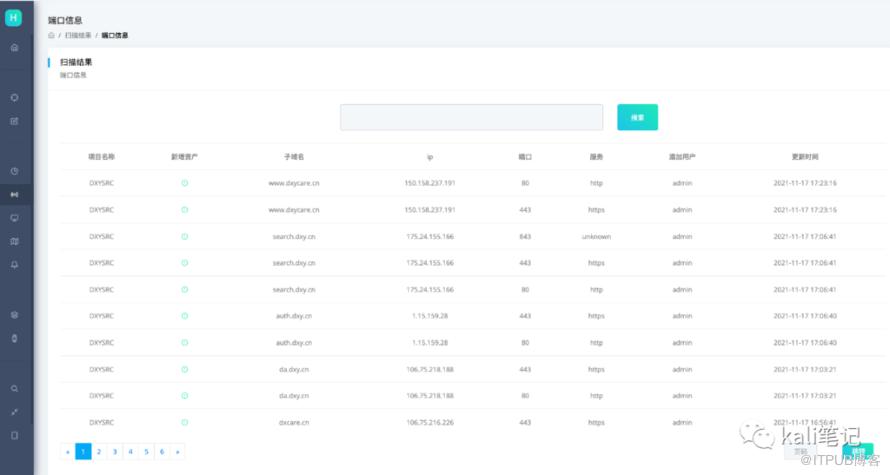This screenshot has width=890, height=475.
Task: Click the green H logo in sidebar
Action: [x=14, y=17]
